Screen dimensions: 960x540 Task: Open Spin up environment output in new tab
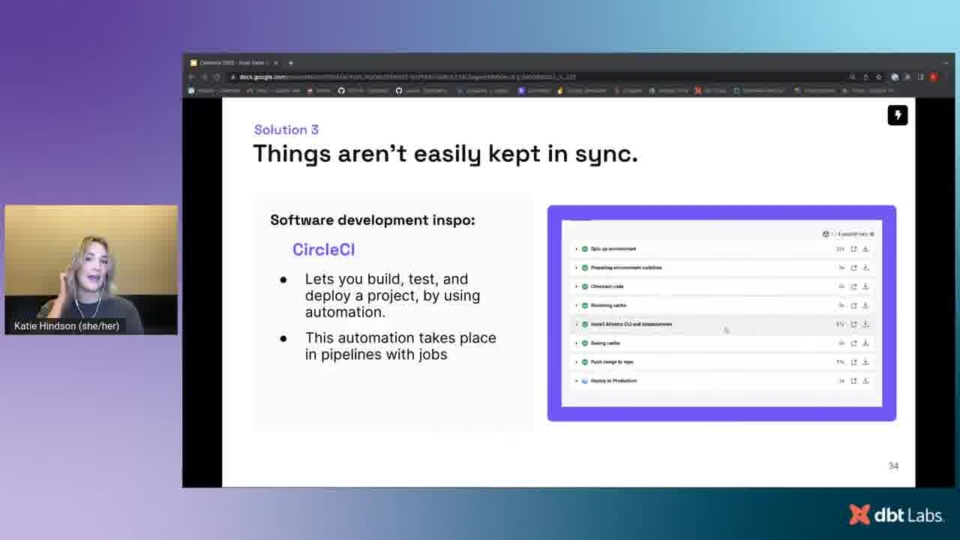[x=853, y=249]
